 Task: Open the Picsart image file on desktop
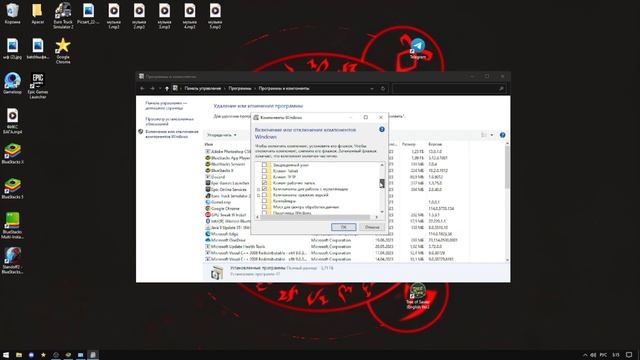[88, 13]
